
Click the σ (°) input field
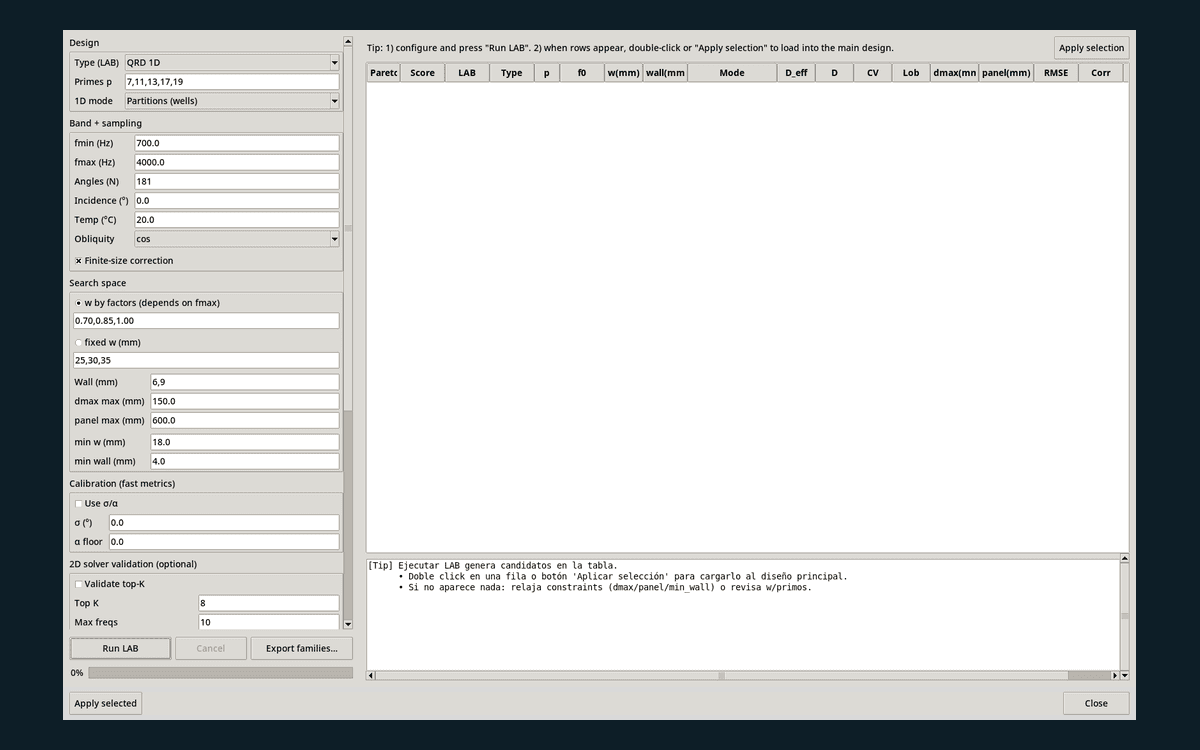click(x=224, y=523)
